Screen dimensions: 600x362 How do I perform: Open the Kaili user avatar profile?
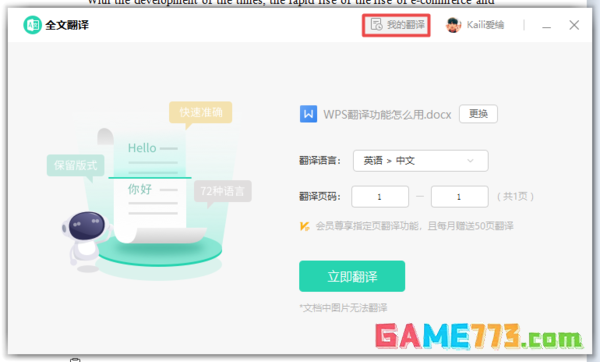[453, 25]
